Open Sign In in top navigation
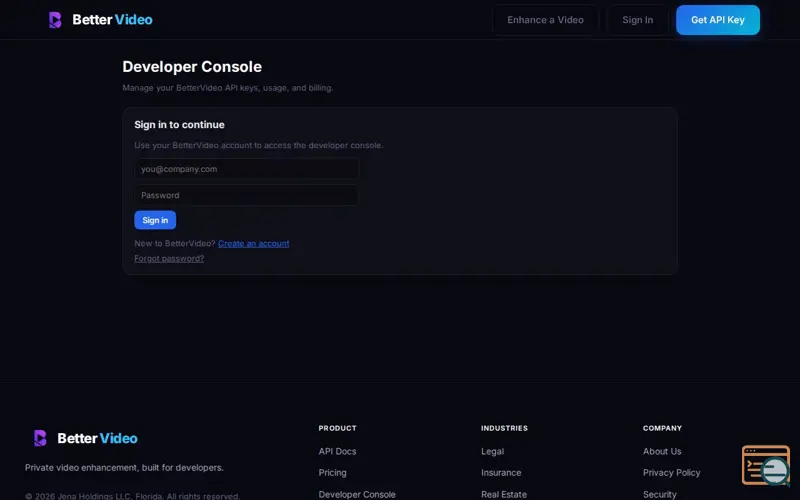800x500 pixels. click(637, 20)
